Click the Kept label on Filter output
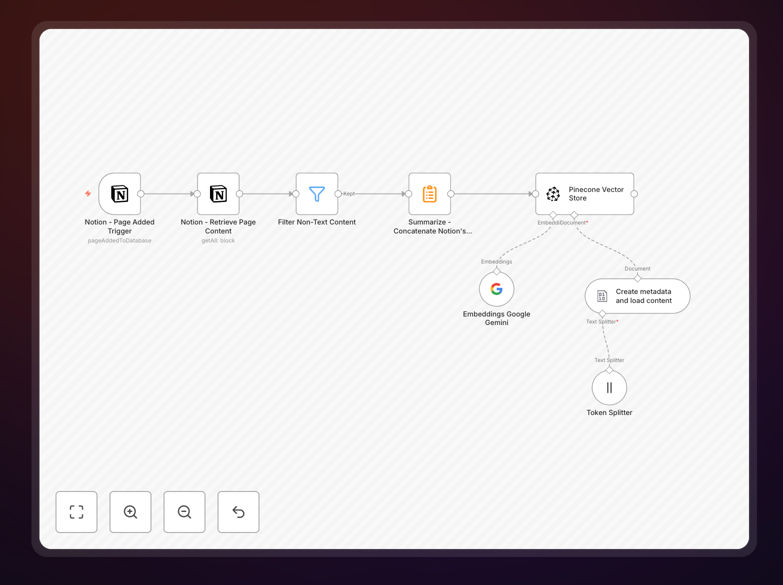 [x=349, y=194]
